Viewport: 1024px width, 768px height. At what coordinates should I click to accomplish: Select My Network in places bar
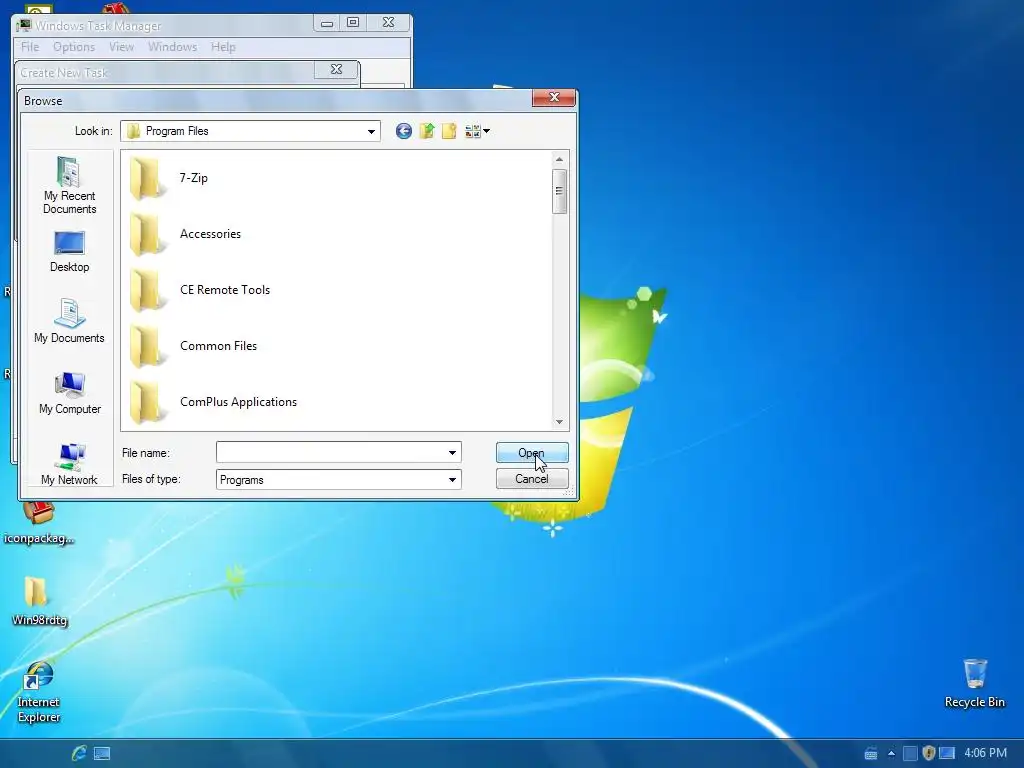[69, 464]
